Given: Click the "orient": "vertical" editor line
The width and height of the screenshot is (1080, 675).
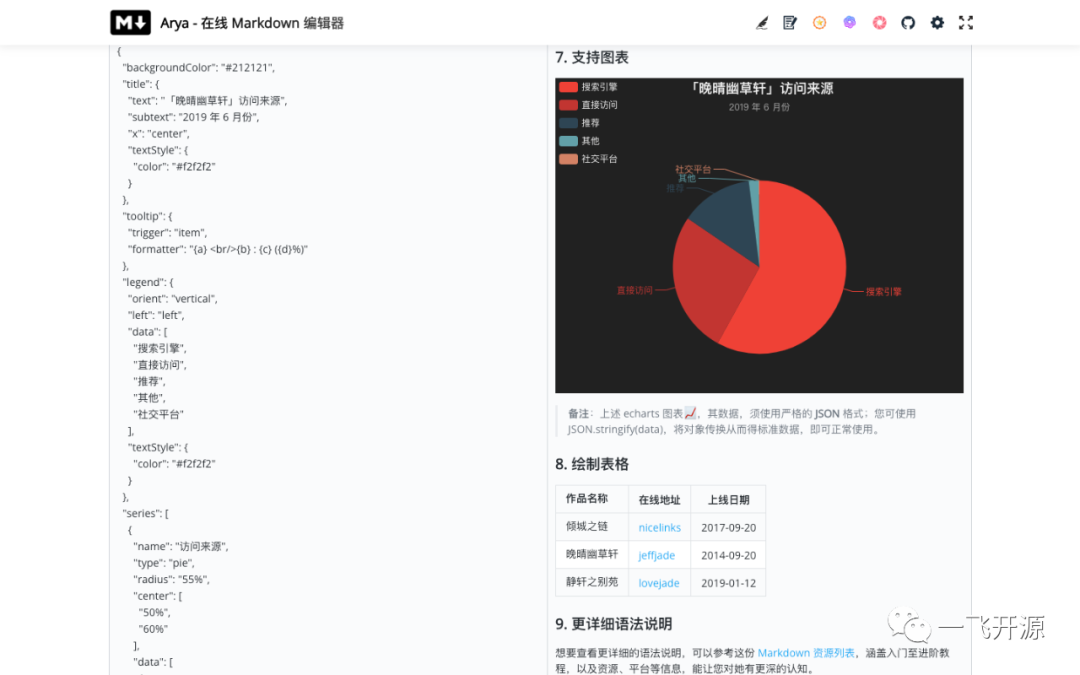Looking at the screenshot, I should (x=172, y=299).
